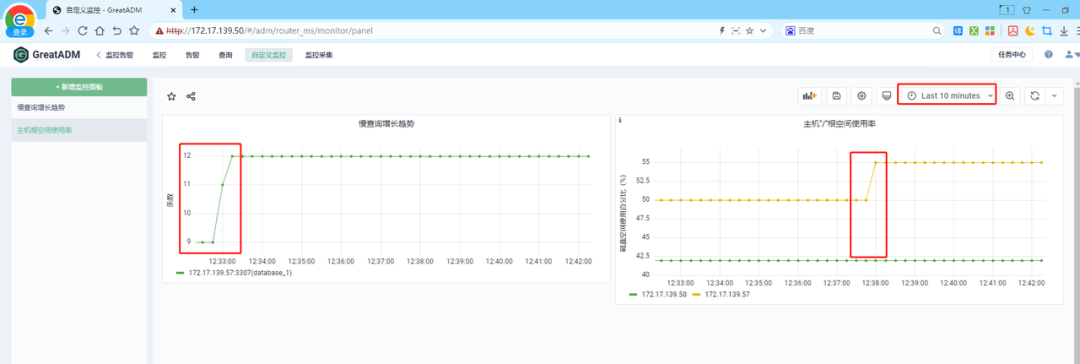
Task: Refresh the dashboard data
Action: pyautogui.click(x=1035, y=96)
